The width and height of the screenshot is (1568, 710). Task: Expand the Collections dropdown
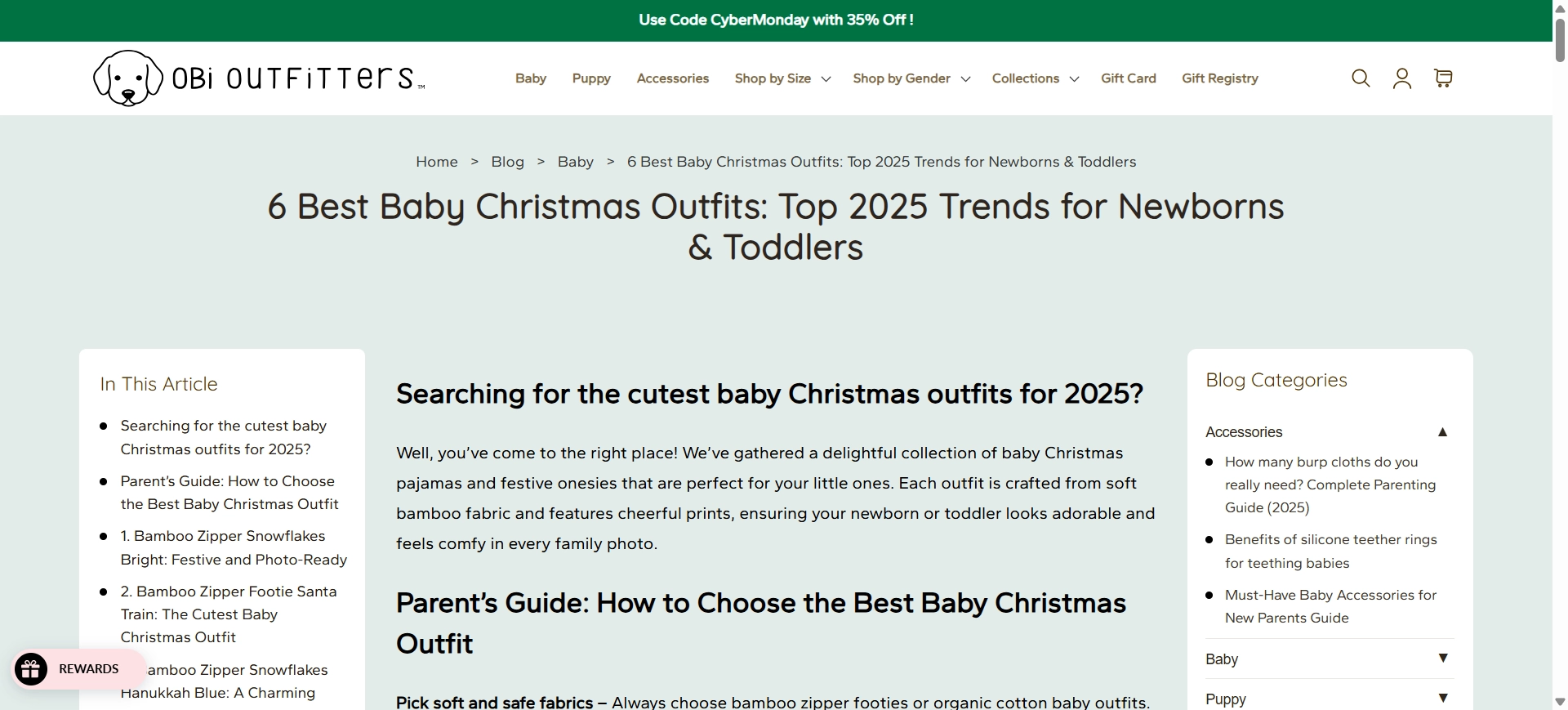(1035, 78)
